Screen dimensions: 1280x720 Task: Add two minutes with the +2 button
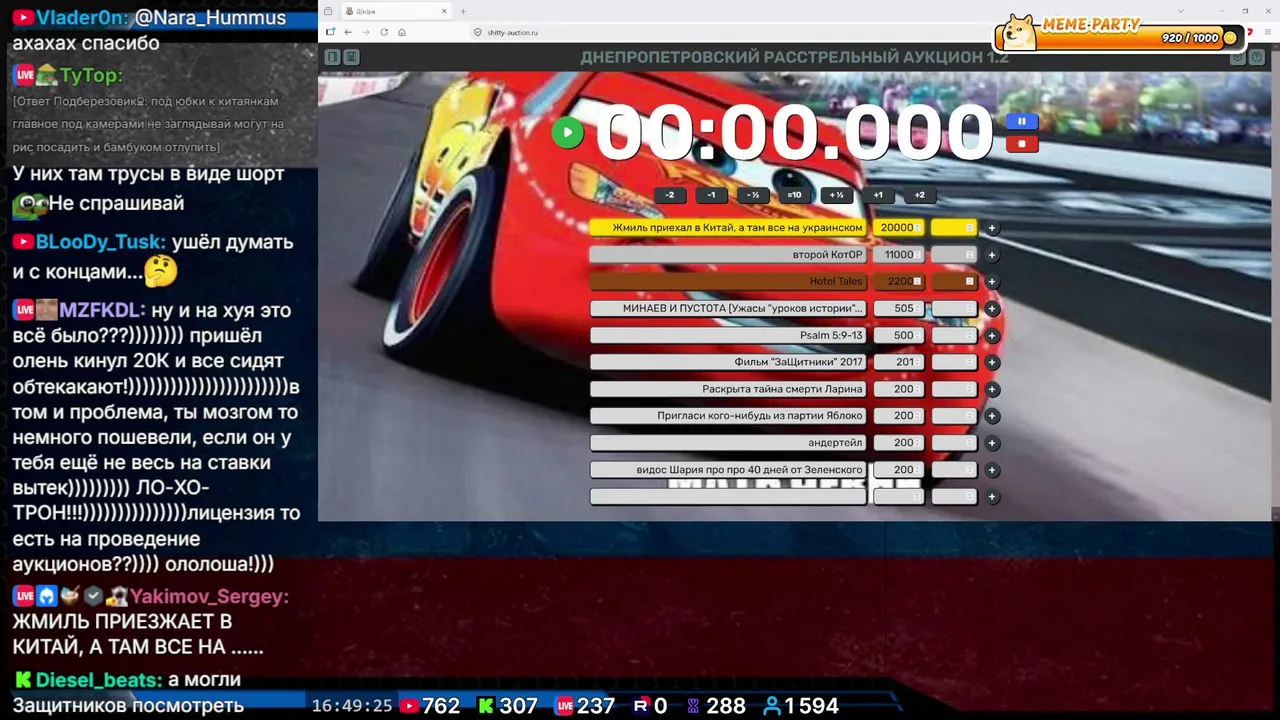[919, 195]
